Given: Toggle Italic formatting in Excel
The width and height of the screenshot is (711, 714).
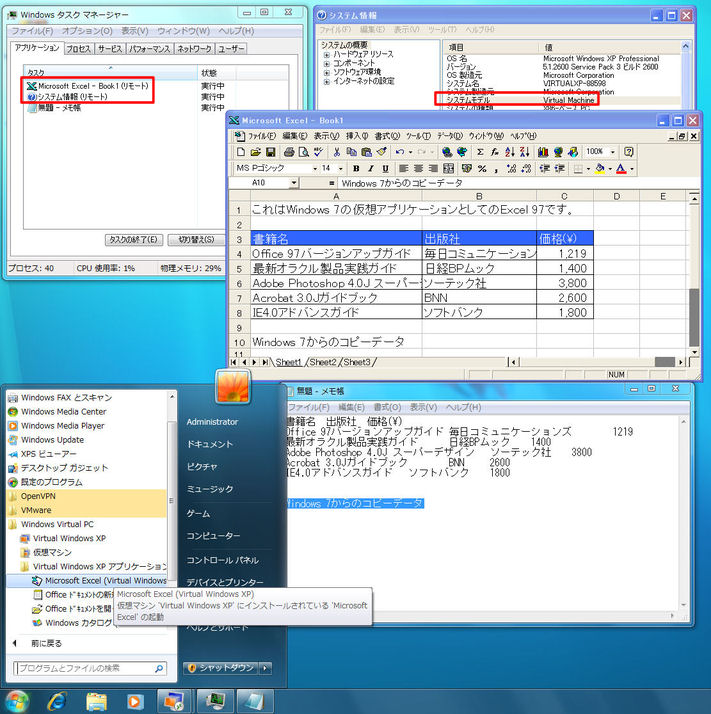Looking at the screenshot, I should pos(371,168).
